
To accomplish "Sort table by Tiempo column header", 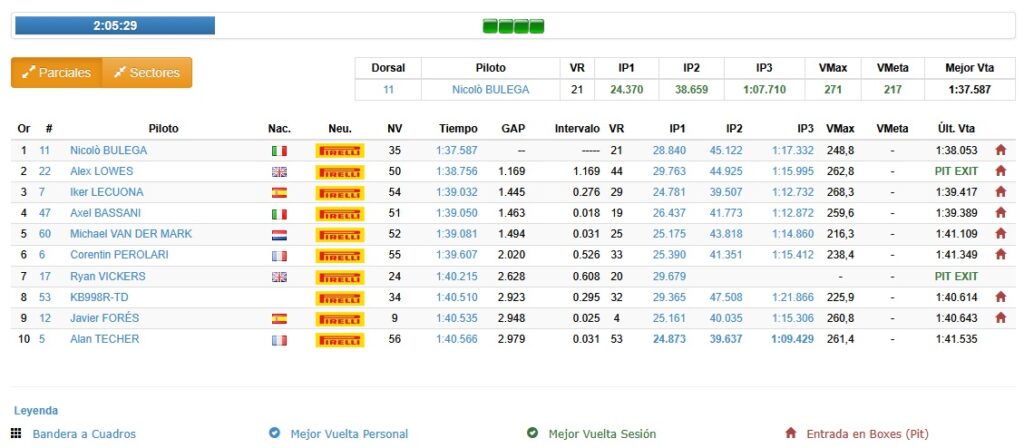I will tap(458, 129).
